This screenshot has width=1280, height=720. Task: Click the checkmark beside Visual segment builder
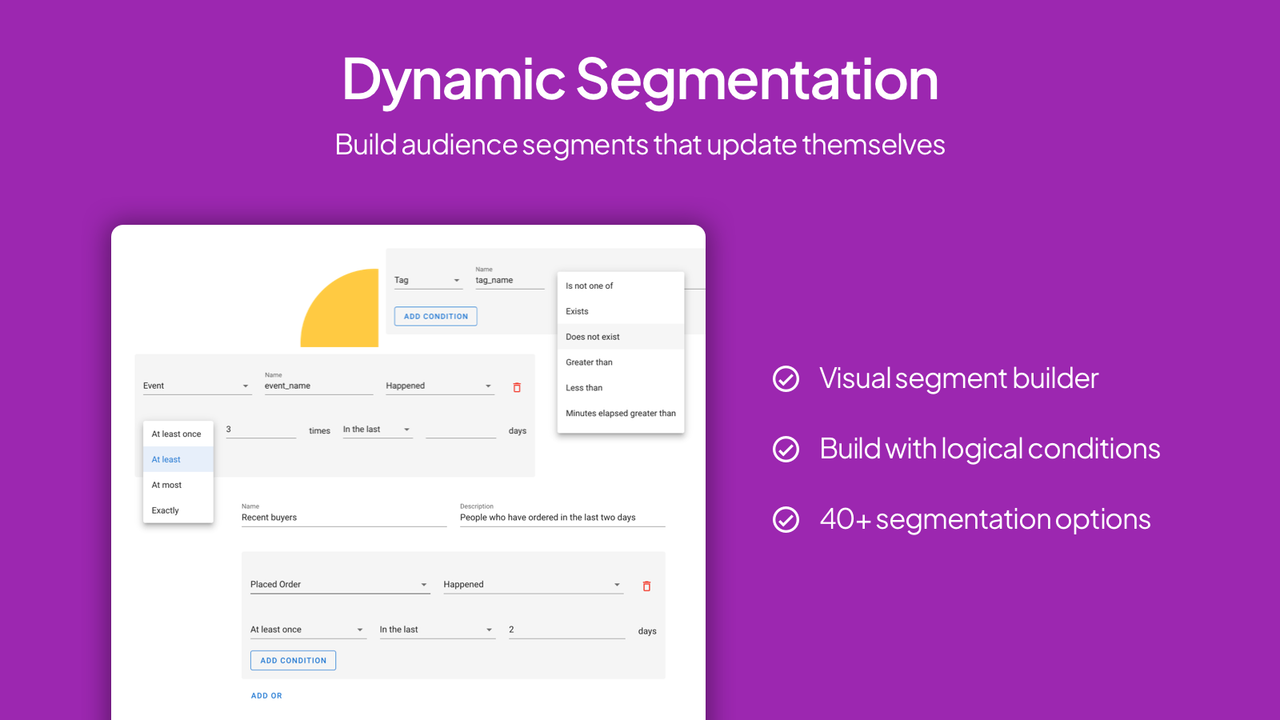(786, 379)
